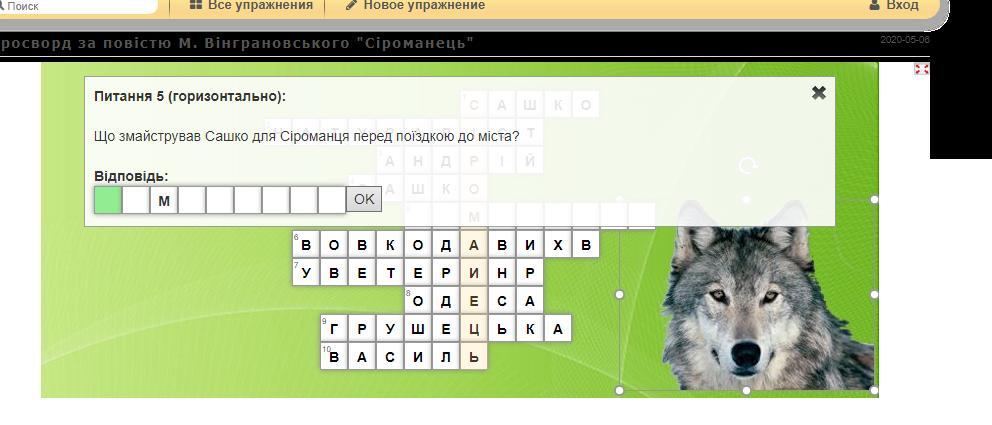Viewport: 992px width, 425px height.
Task: Click the rotate handle above the wolf image
Action: coord(747,166)
